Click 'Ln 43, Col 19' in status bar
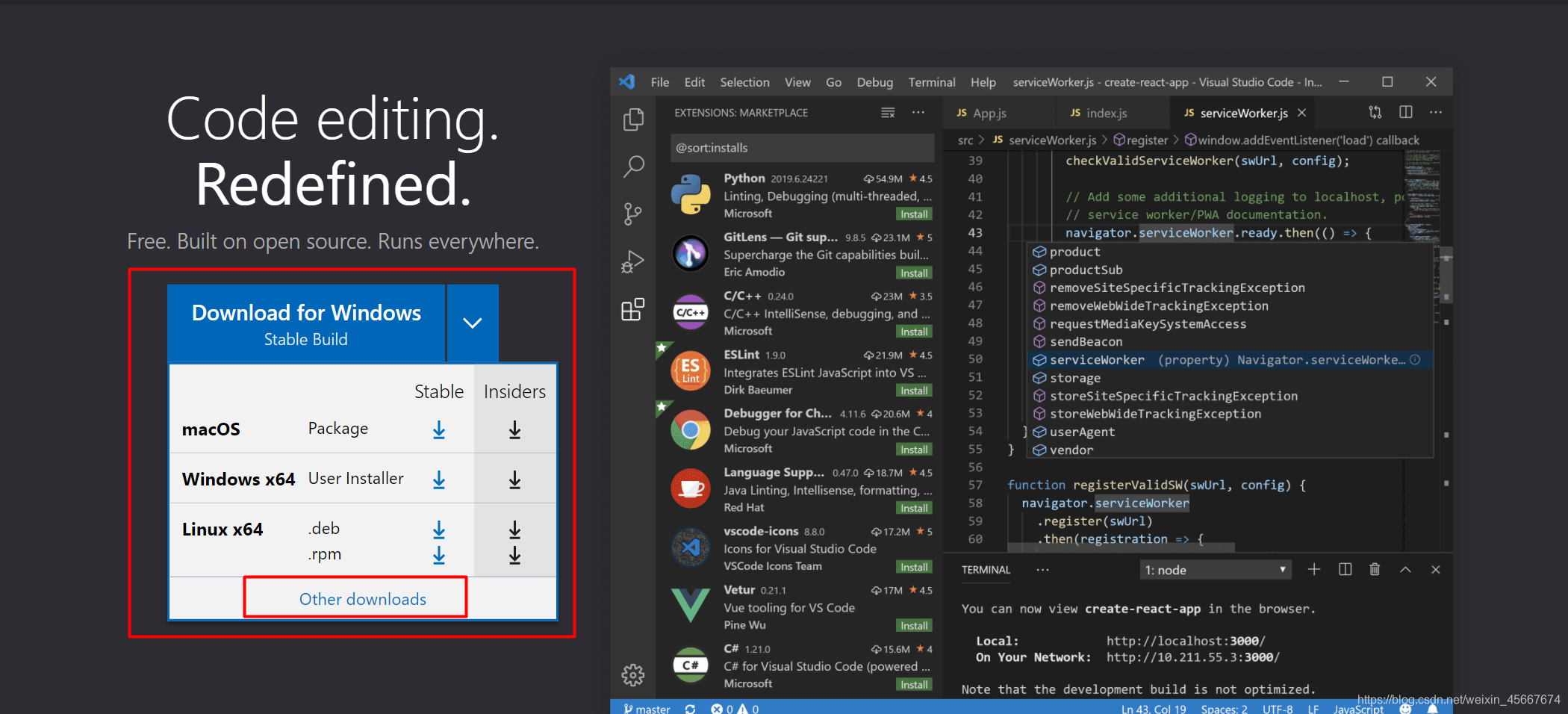The height and width of the screenshot is (714, 1568). [x=1154, y=709]
